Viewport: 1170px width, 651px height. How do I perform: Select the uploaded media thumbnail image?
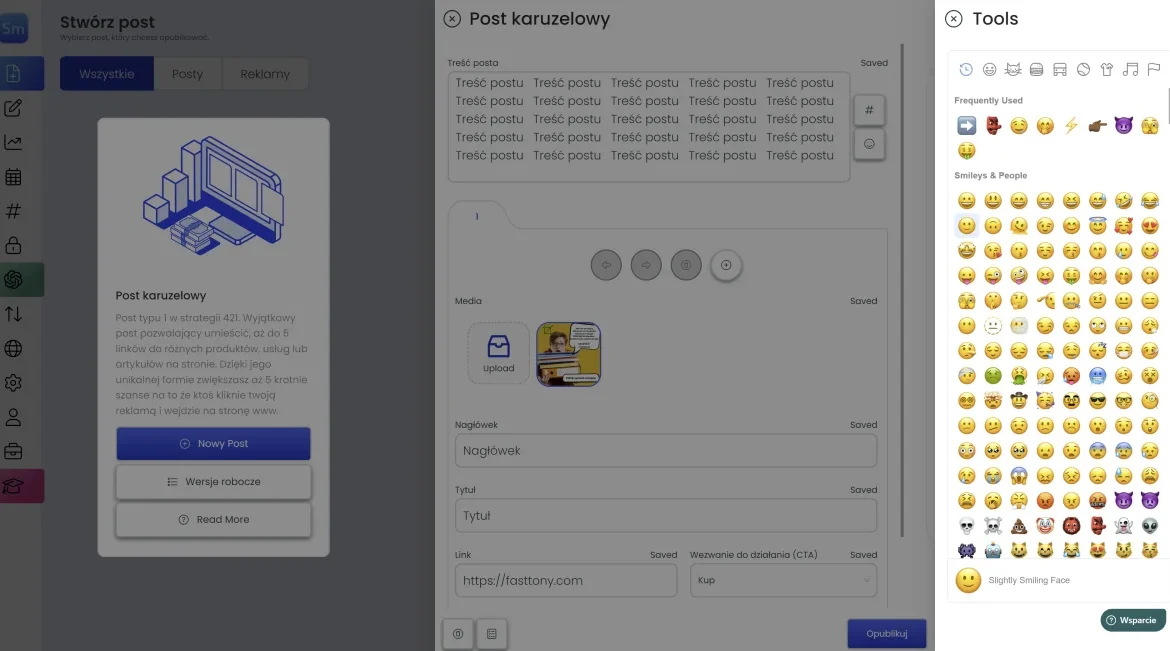(x=568, y=354)
